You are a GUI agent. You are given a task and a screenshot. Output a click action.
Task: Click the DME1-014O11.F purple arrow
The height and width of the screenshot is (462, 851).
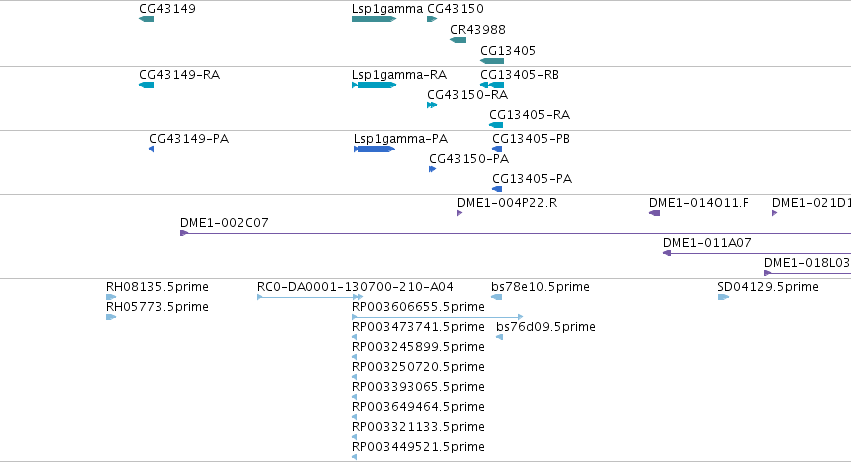pos(655,213)
